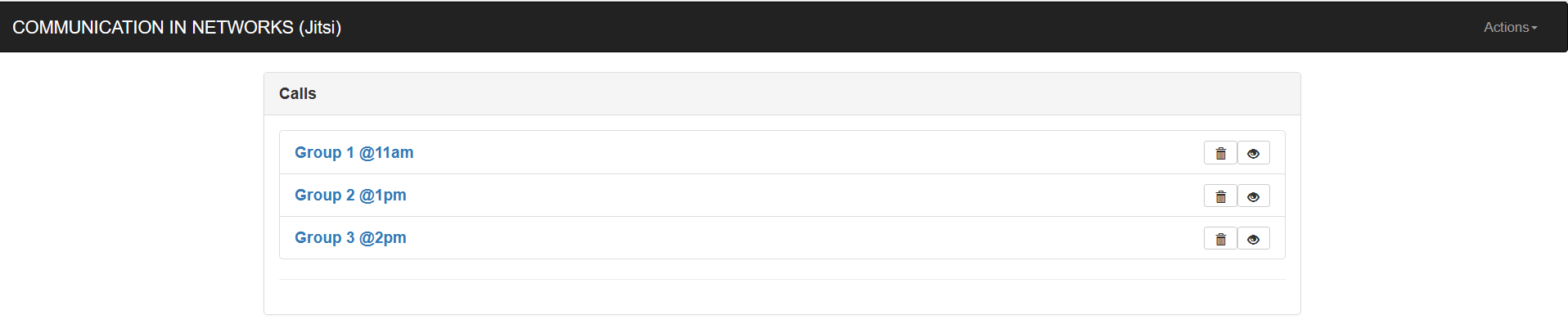Remove Group 3 @2pm using trash icon
The image size is (1568, 333).
[1220, 239]
